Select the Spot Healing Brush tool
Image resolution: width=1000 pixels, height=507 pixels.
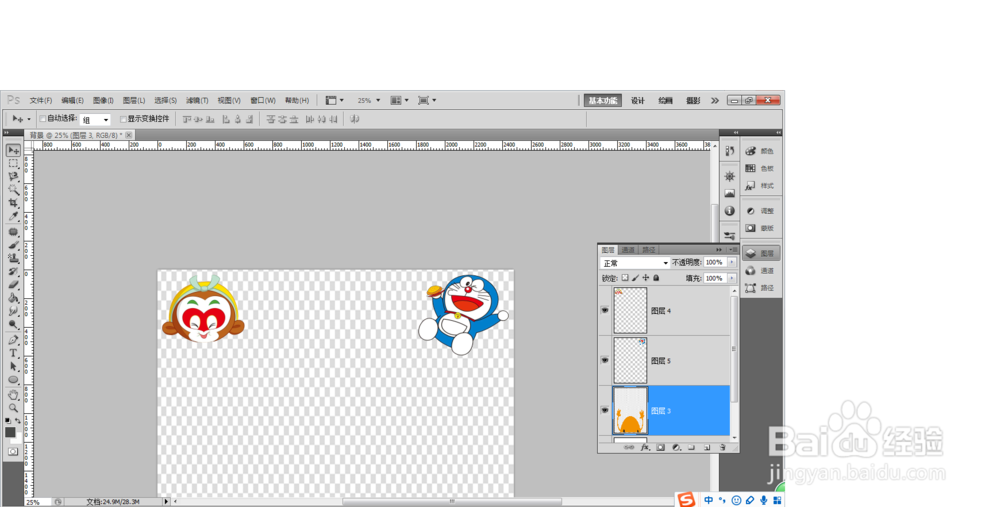click(x=13, y=232)
